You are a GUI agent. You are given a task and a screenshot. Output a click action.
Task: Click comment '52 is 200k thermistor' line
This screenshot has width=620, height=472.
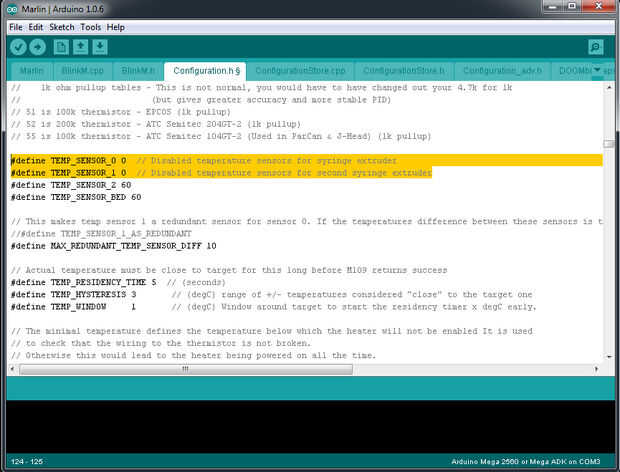pyautogui.click(x=156, y=124)
